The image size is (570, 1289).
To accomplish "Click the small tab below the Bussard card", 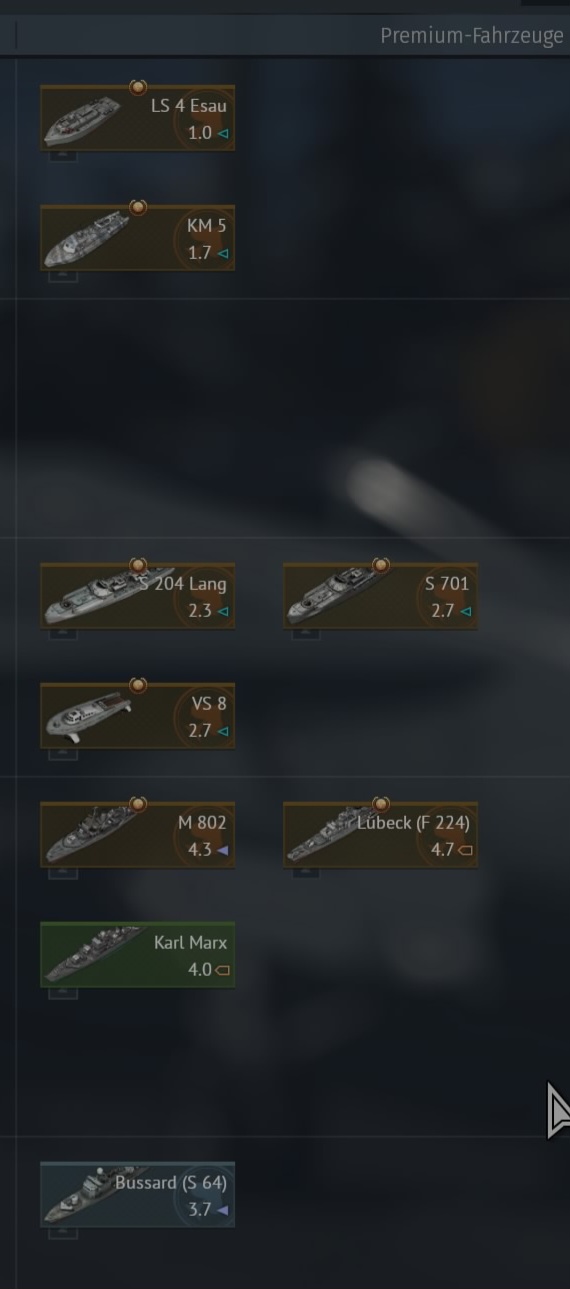I will click(62, 1233).
